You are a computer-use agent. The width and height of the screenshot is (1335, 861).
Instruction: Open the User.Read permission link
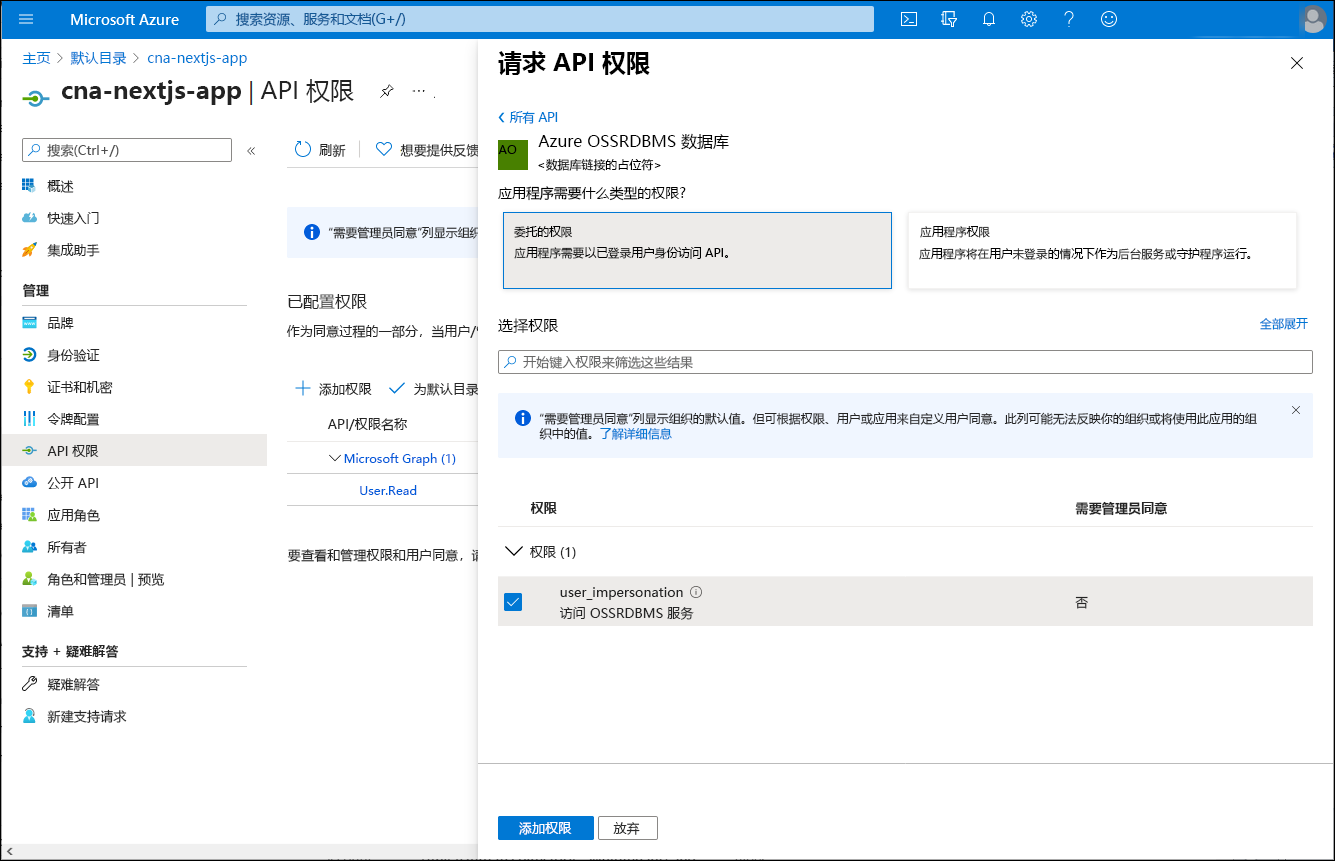click(x=388, y=490)
